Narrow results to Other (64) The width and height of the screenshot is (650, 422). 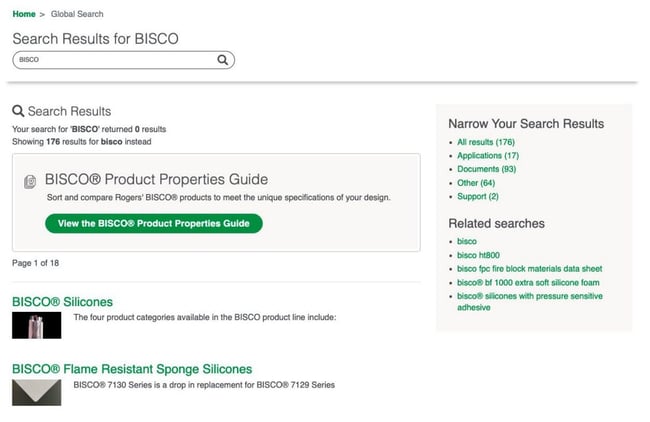coord(476,183)
